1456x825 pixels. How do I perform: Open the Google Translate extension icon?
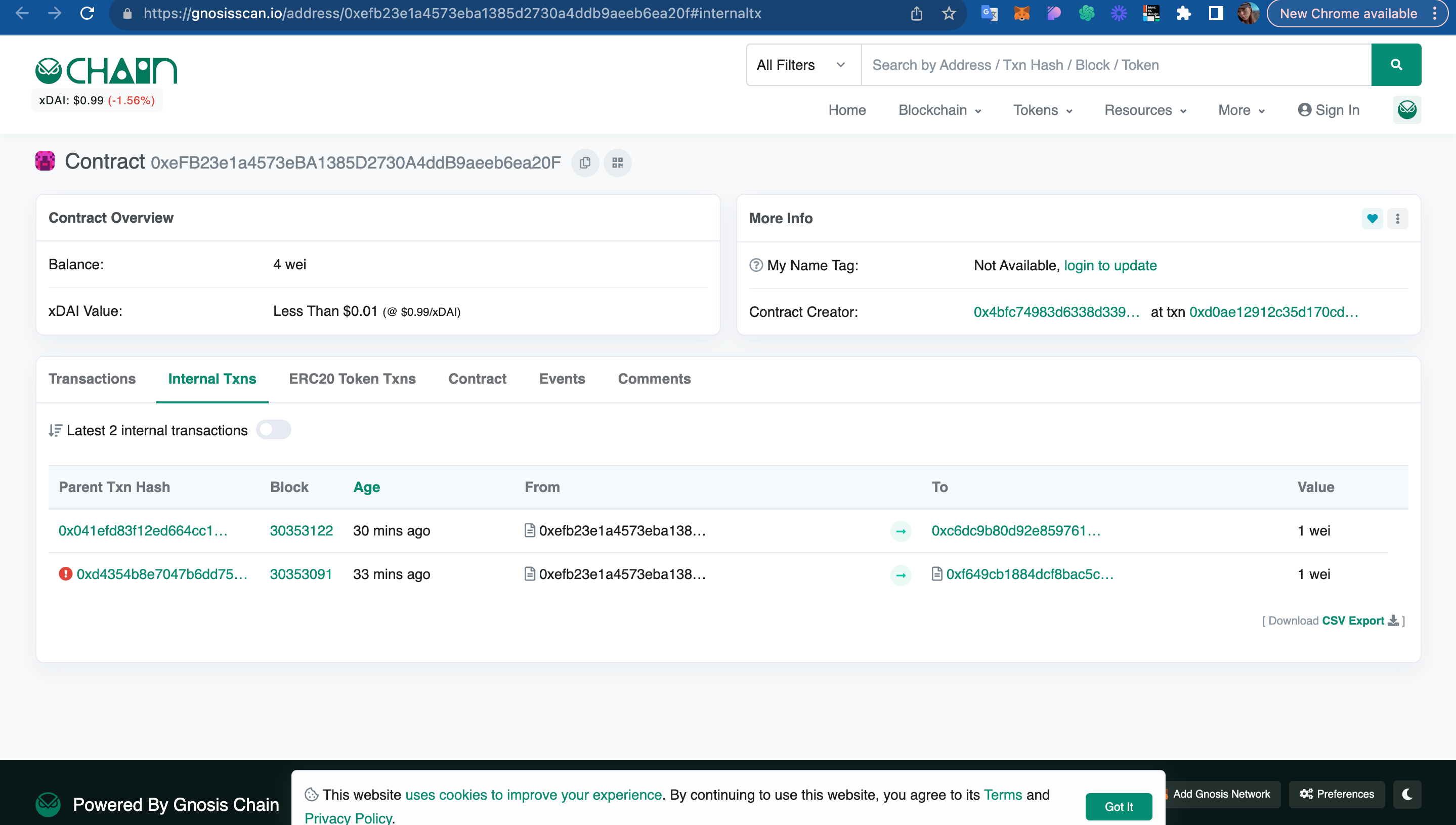tap(990, 13)
